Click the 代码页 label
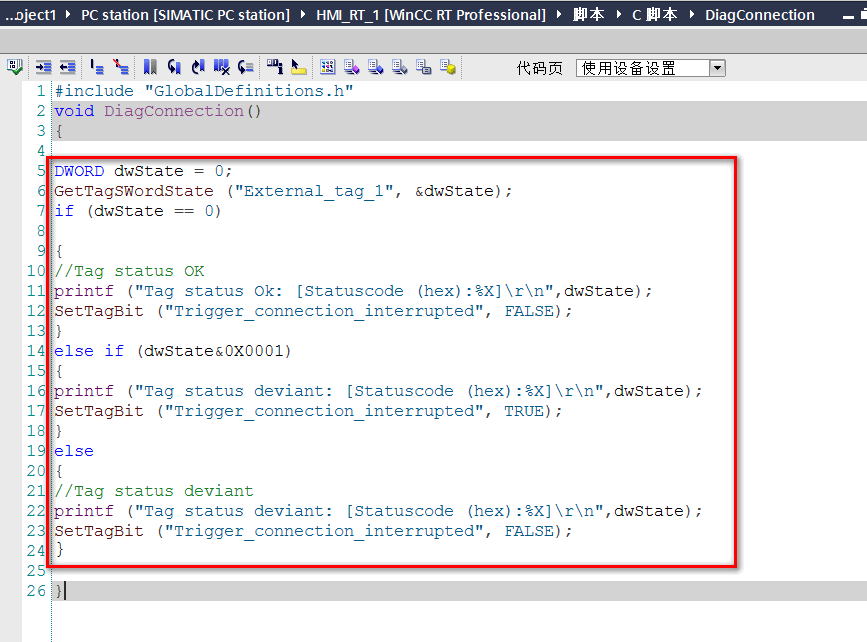Image resolution: width=867 pixels, height=642 pixels. pos(539,68)
